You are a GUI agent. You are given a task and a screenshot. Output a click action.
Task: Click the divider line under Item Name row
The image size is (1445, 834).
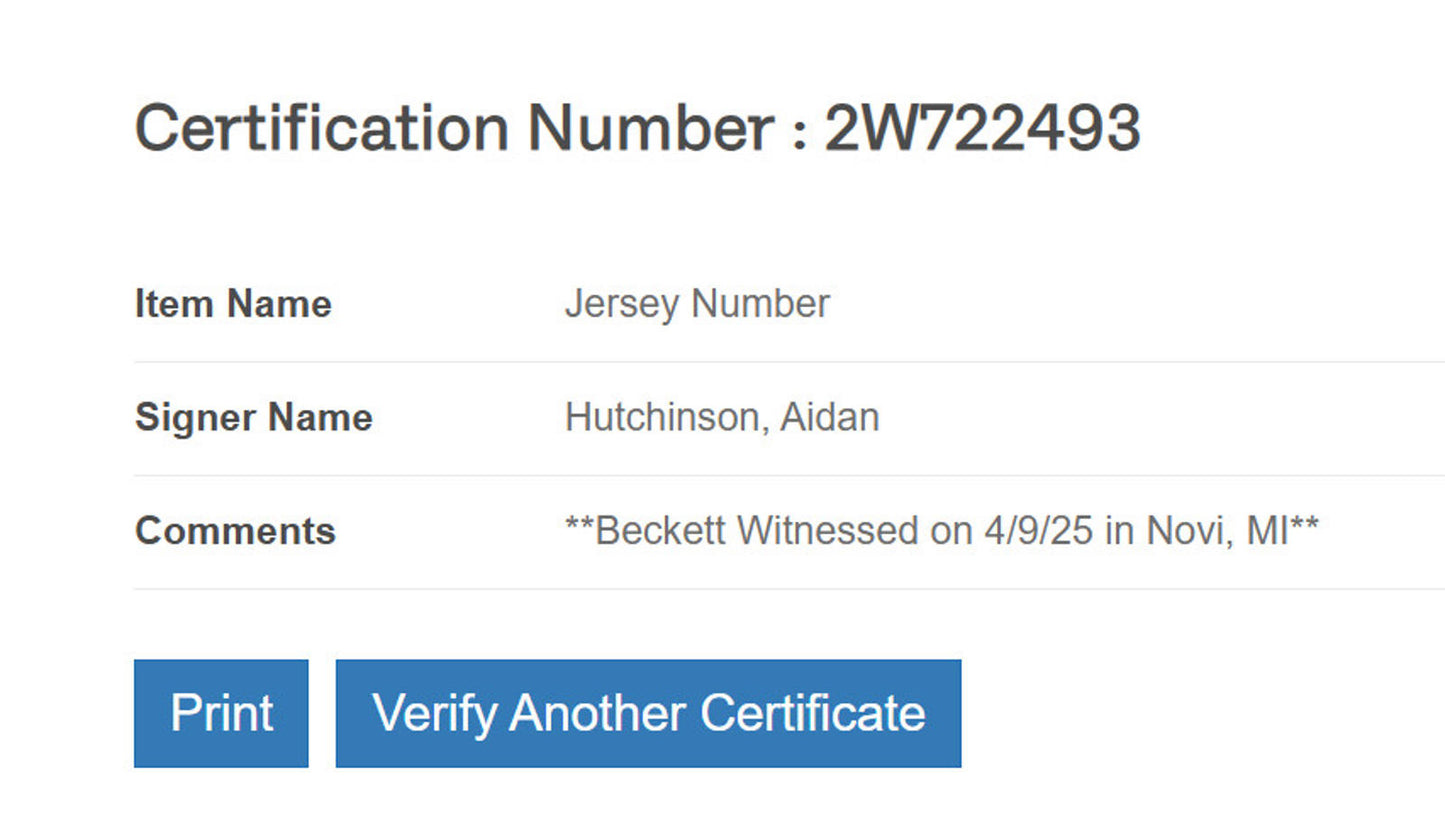(700, 361)
